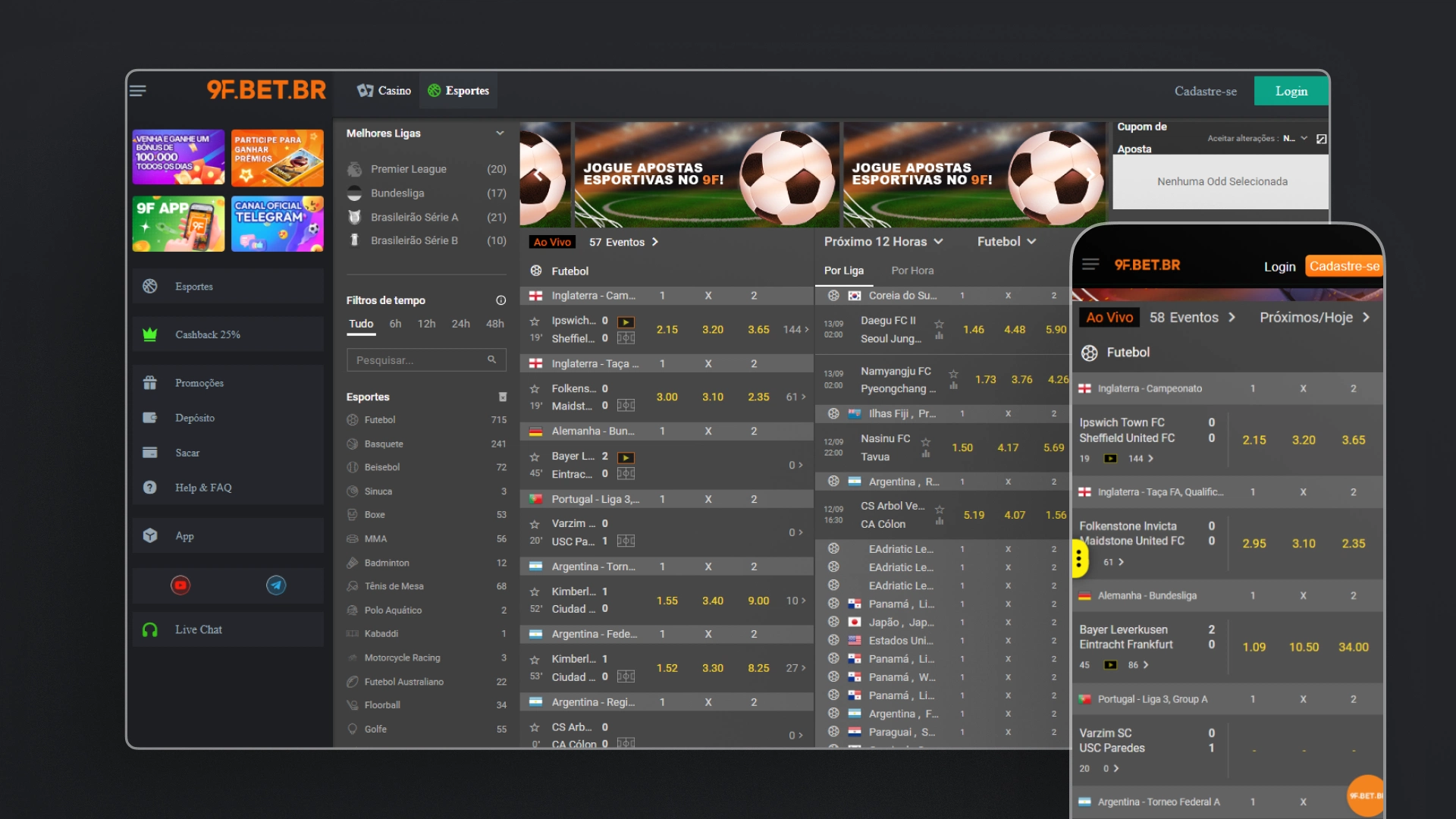This screenshot has height=819, width=1456.
Task: Collapse the Melhores Ligas section
Action: pos(500,133)
